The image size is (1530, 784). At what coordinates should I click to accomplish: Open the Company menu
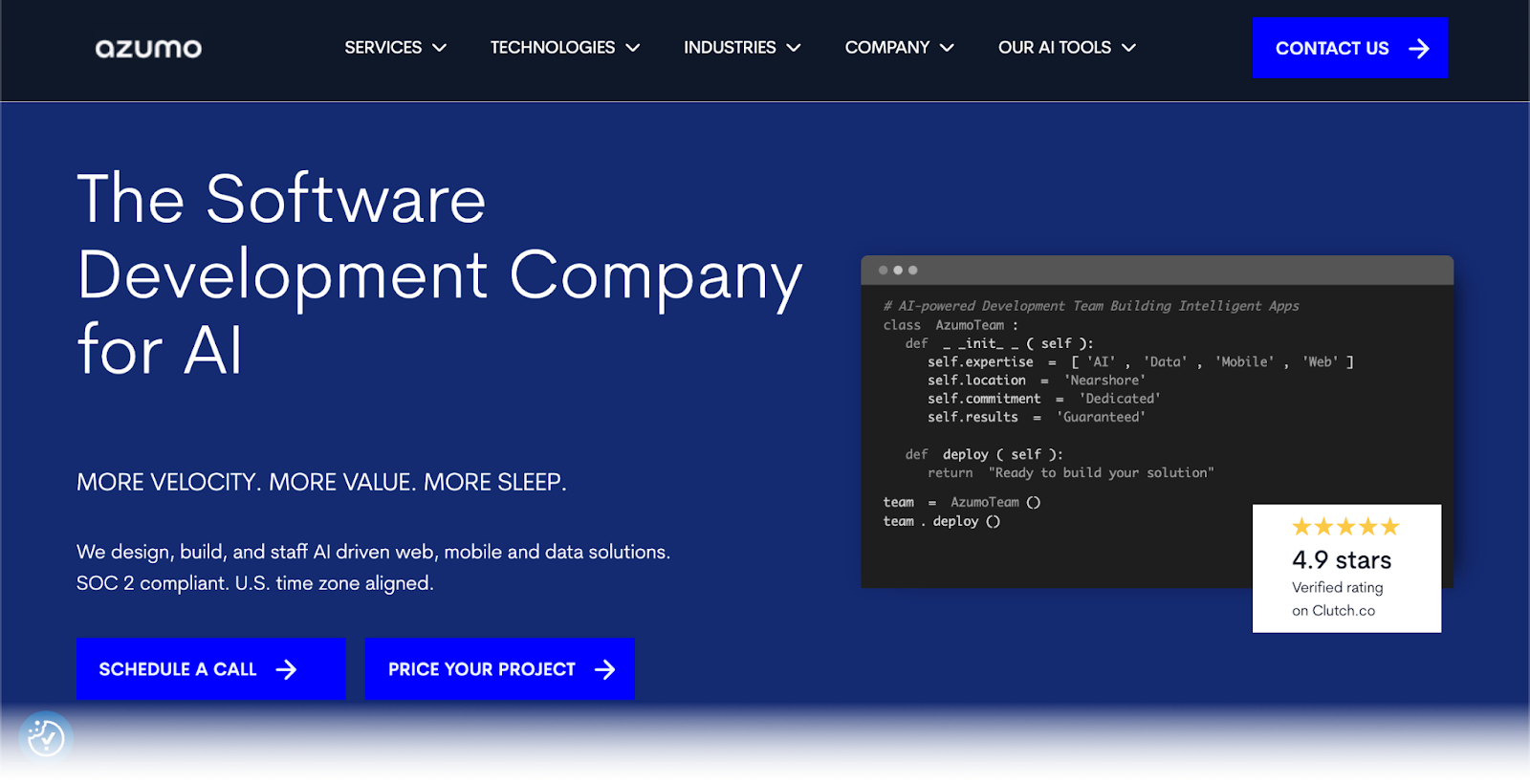[x=899, y=48]
